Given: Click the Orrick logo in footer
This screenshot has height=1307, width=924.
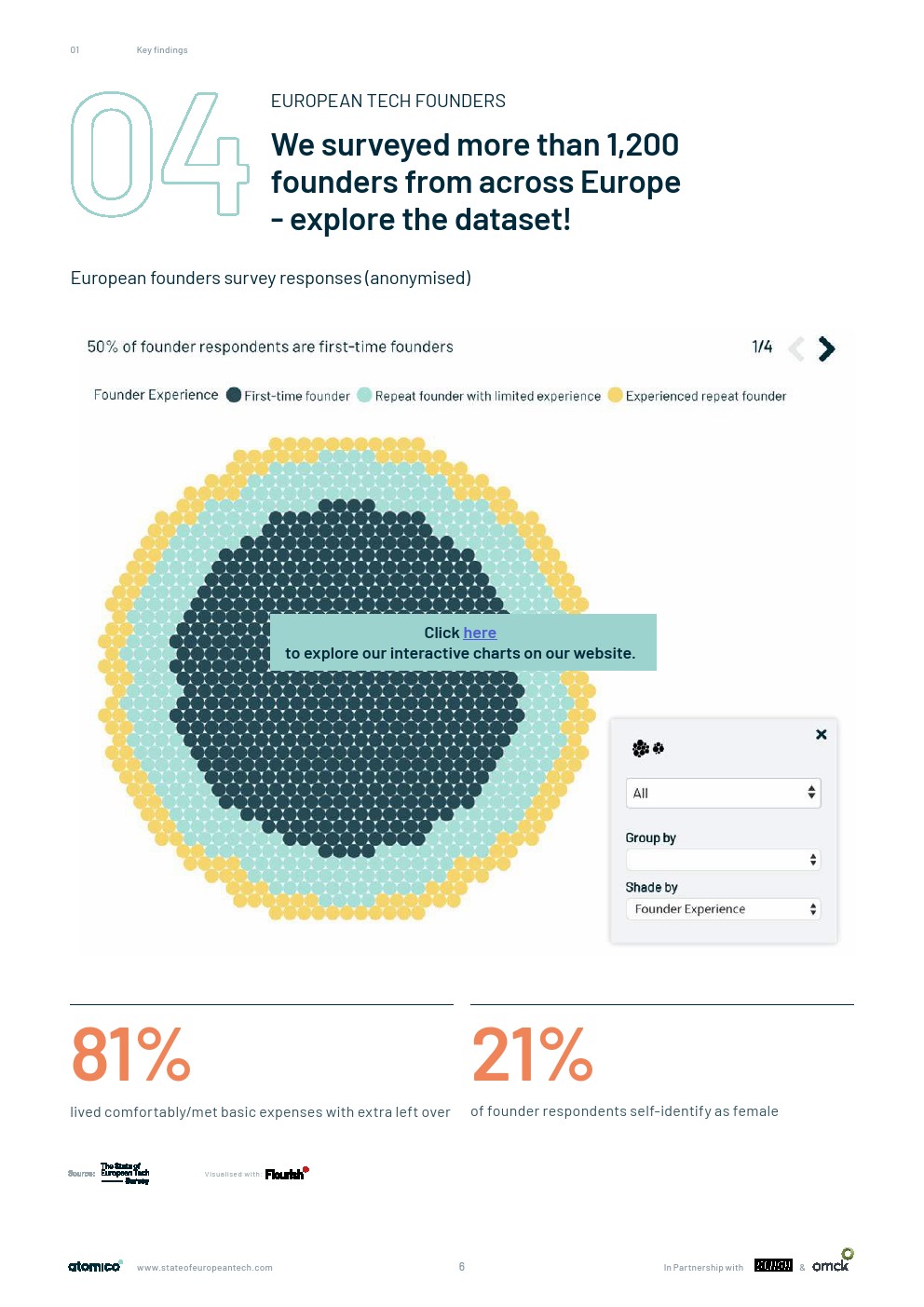Looking at the screenshot, I should pyautogui.click(x=831, y=1264).
